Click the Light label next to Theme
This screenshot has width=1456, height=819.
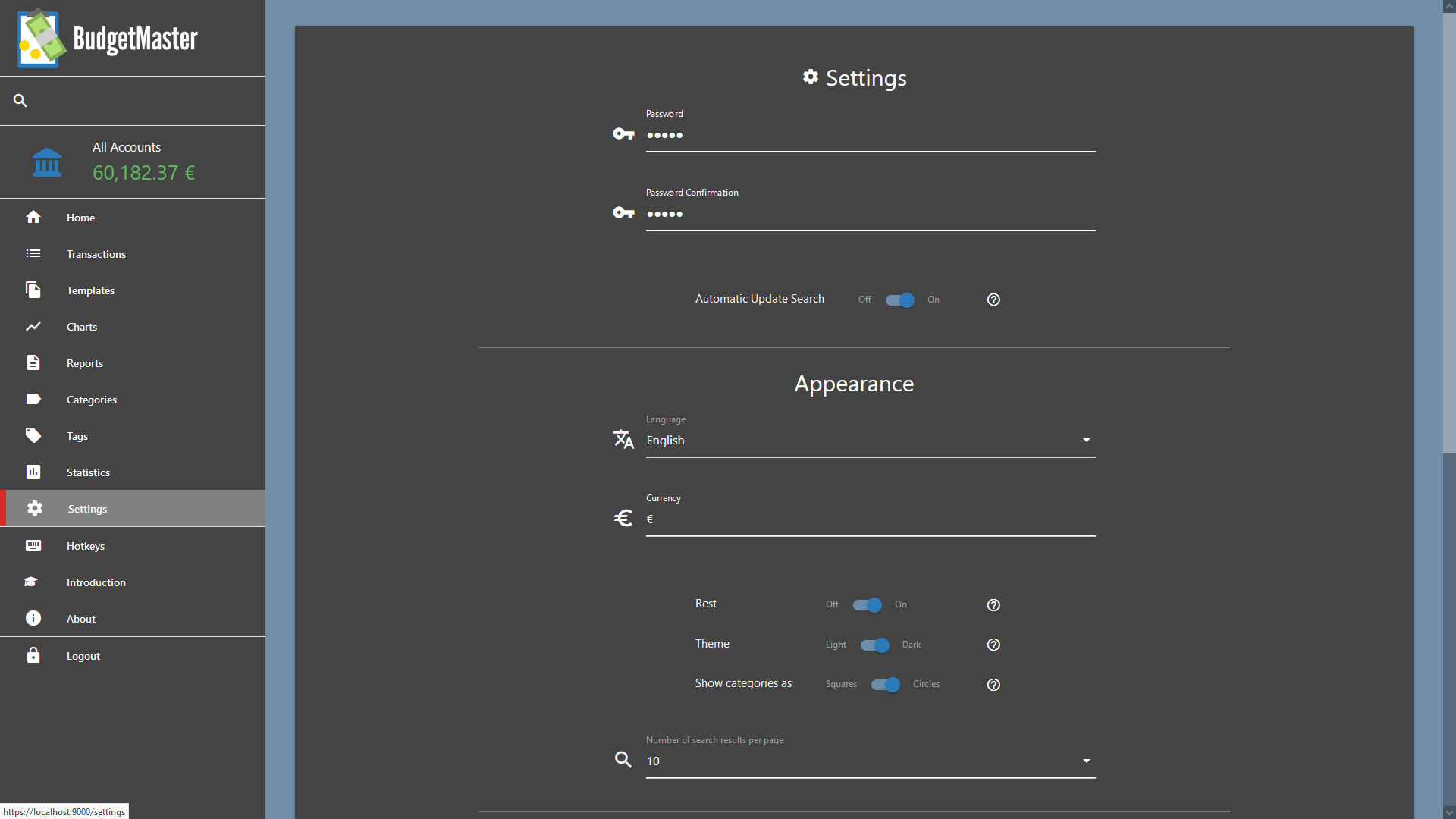tap(836, 645)
